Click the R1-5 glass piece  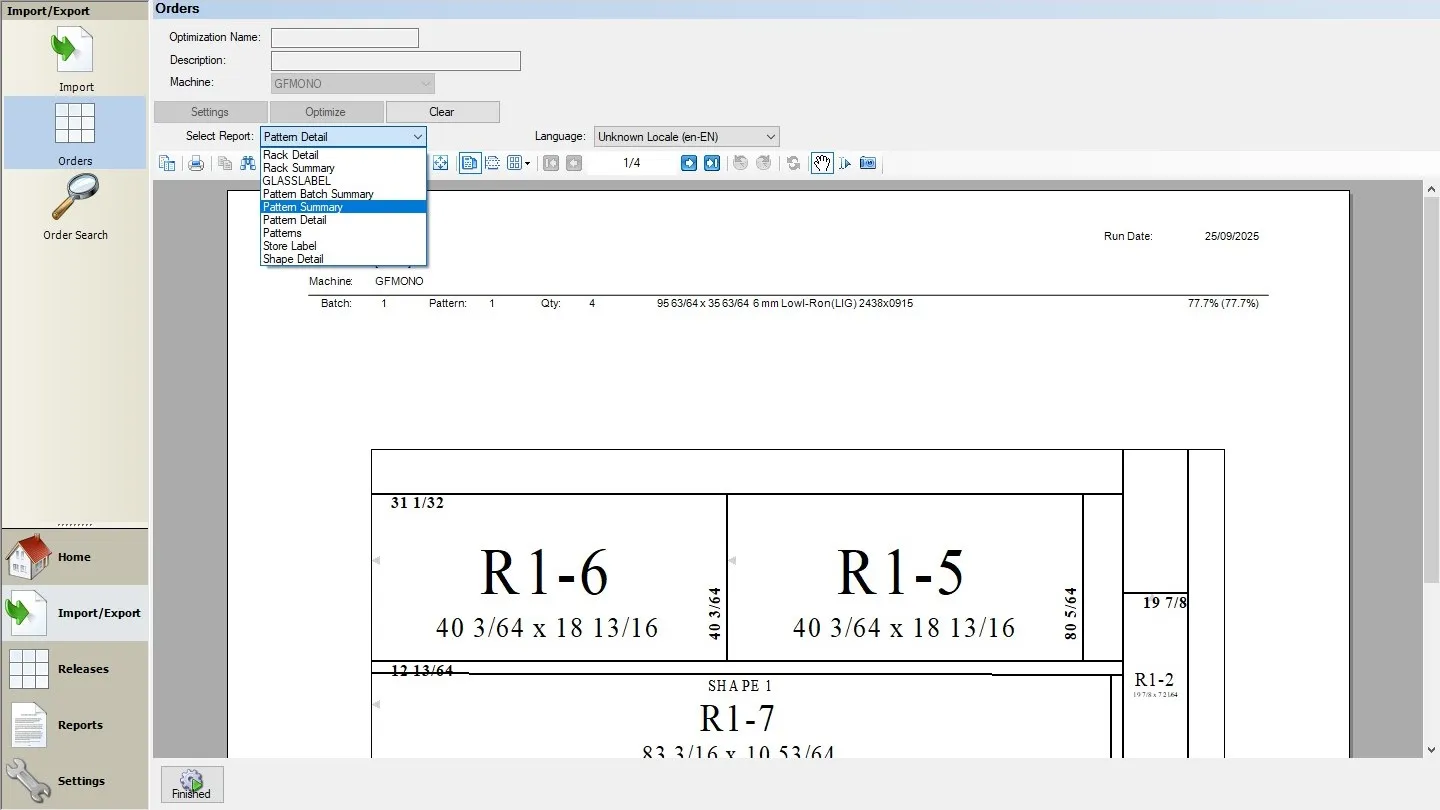coord(904,577)
